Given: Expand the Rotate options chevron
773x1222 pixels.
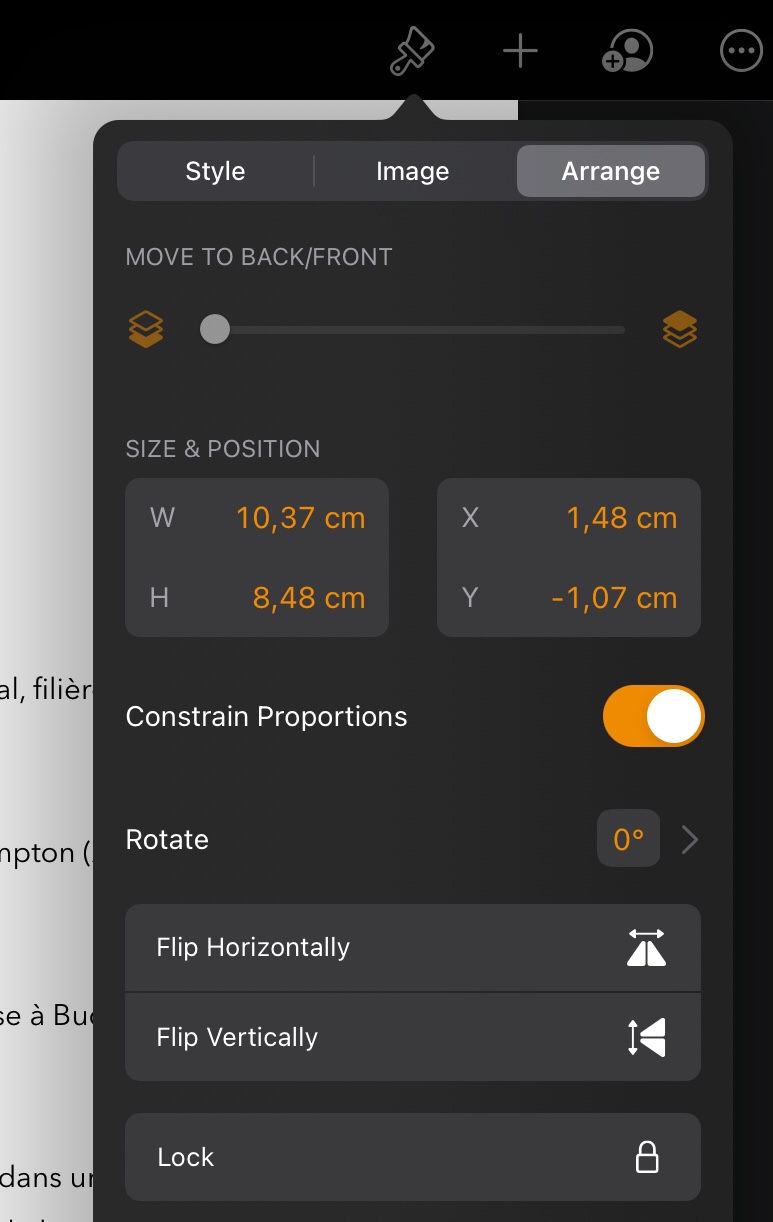Looking at the screenshot, I should 689,840.
